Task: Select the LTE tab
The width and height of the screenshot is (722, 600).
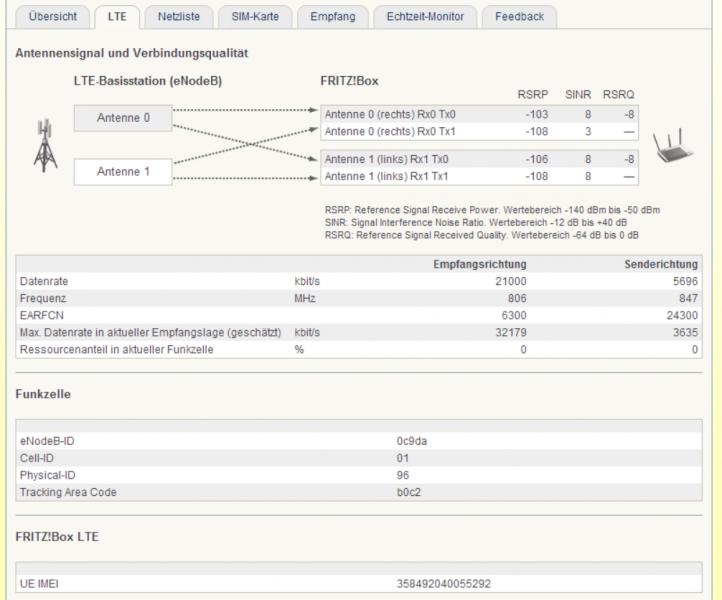Action: click(117, 17)
